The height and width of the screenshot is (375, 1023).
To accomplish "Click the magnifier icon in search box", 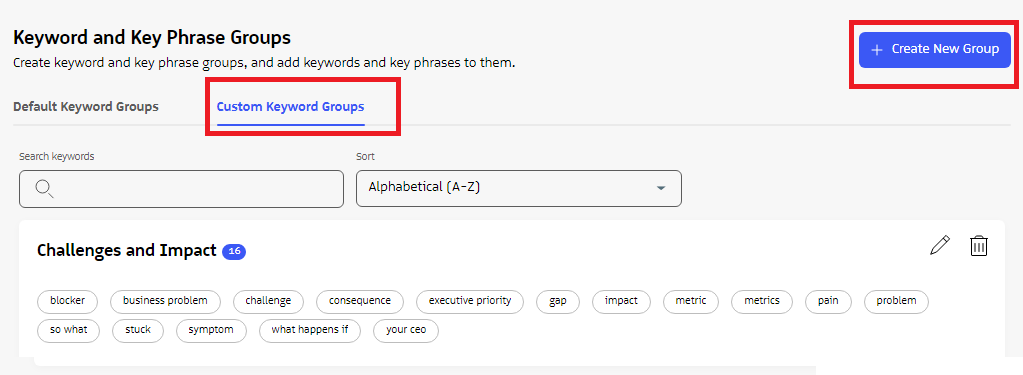I will point(44,189).
